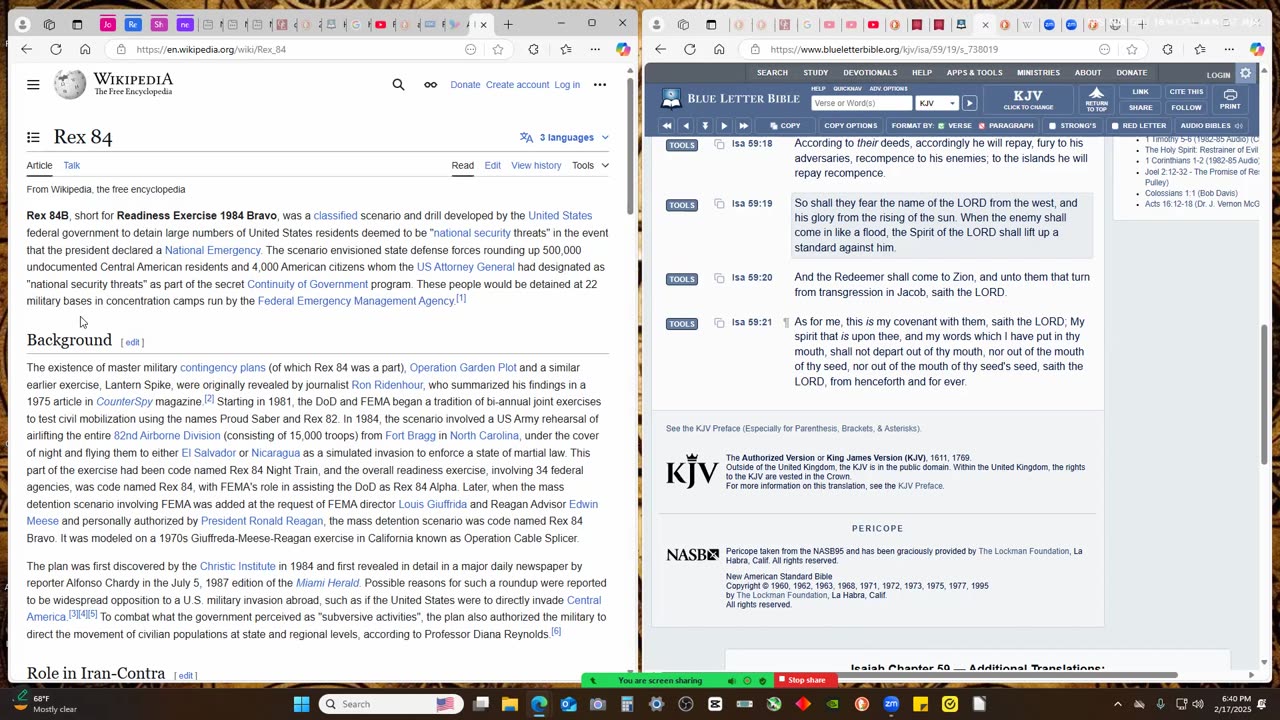Open Wikipedia personal tools ellipsis menu

tap(600, 85)
